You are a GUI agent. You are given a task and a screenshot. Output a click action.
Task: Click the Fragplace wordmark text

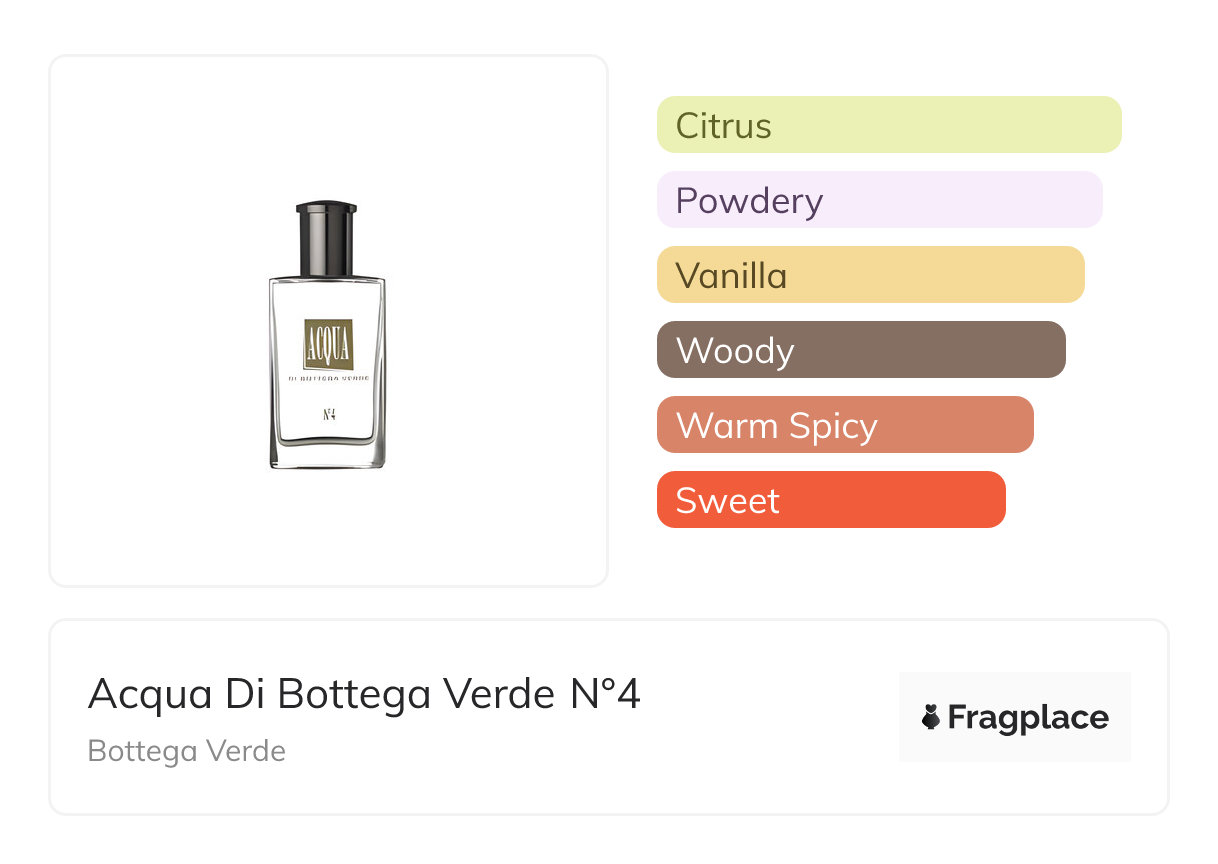tap(1028, 717)
